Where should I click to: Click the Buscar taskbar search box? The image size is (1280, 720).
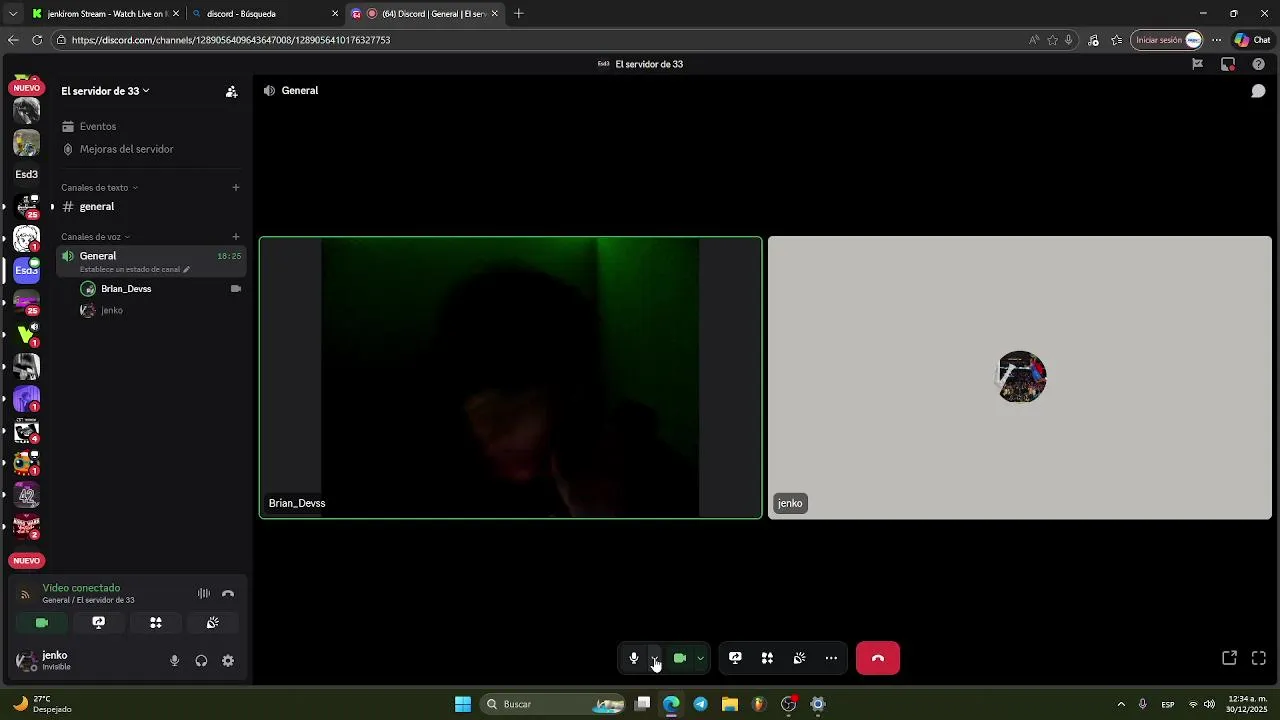tap(554, 704)
